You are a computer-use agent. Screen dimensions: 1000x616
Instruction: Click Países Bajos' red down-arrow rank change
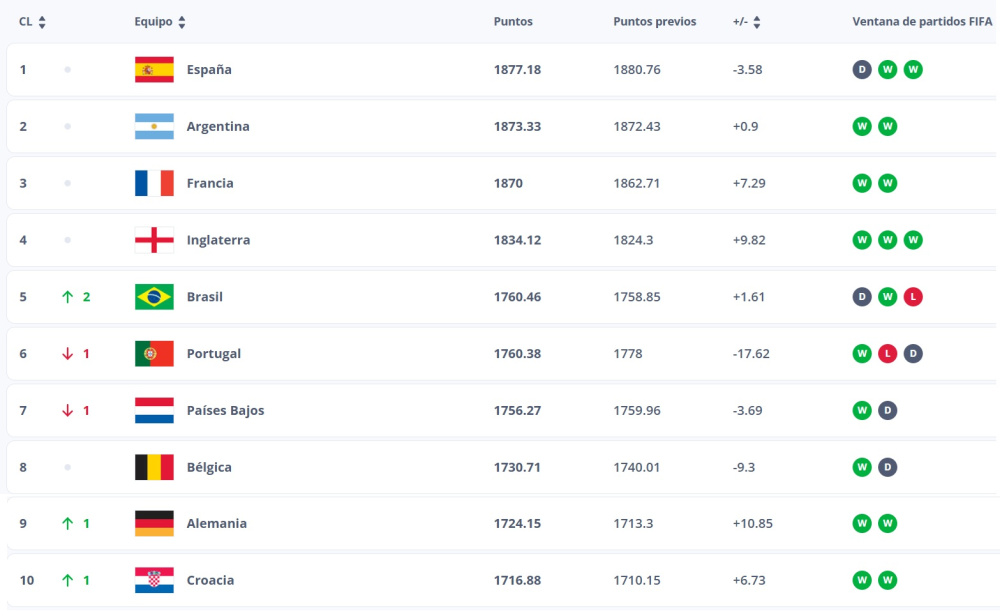(x=68, y=411)
